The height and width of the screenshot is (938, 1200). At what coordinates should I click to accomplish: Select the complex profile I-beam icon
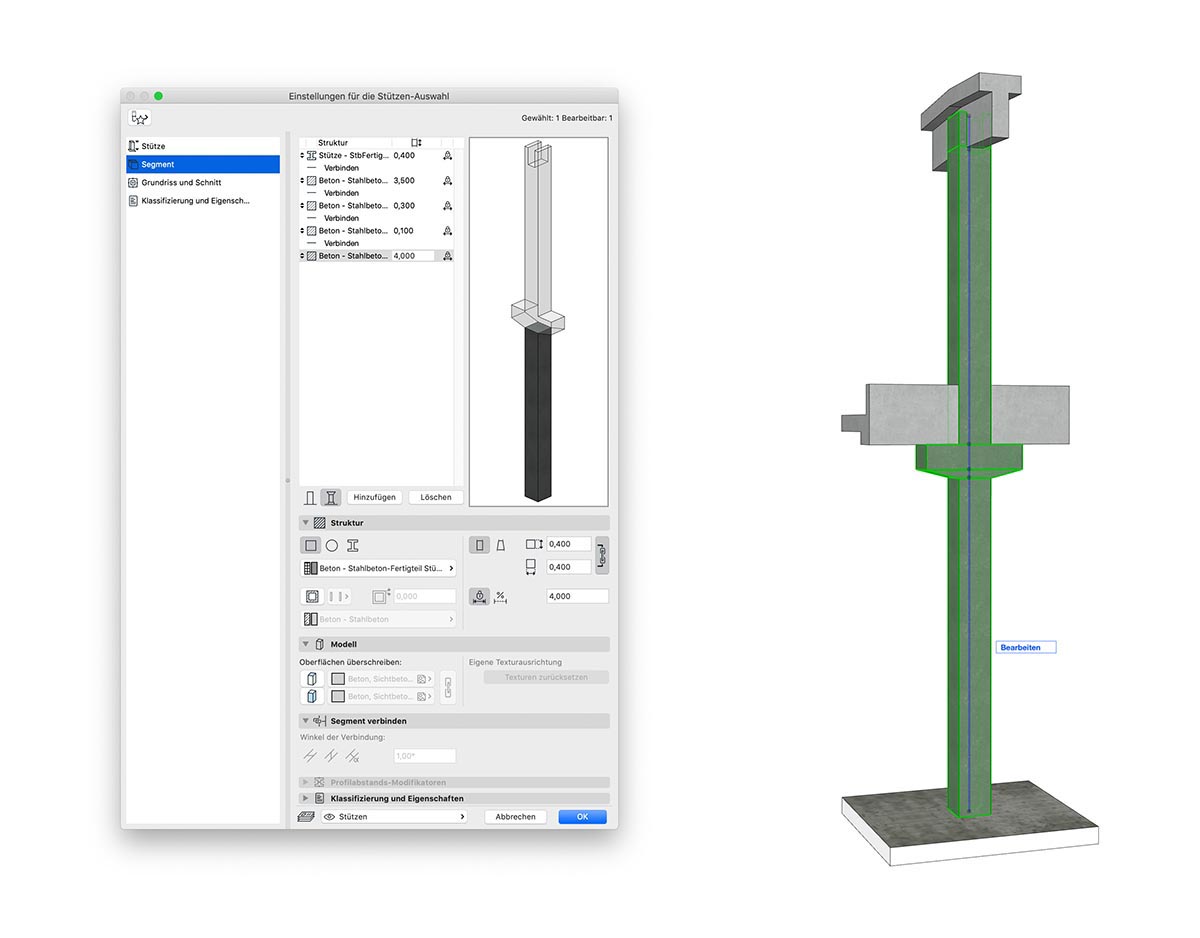(353, 546)
